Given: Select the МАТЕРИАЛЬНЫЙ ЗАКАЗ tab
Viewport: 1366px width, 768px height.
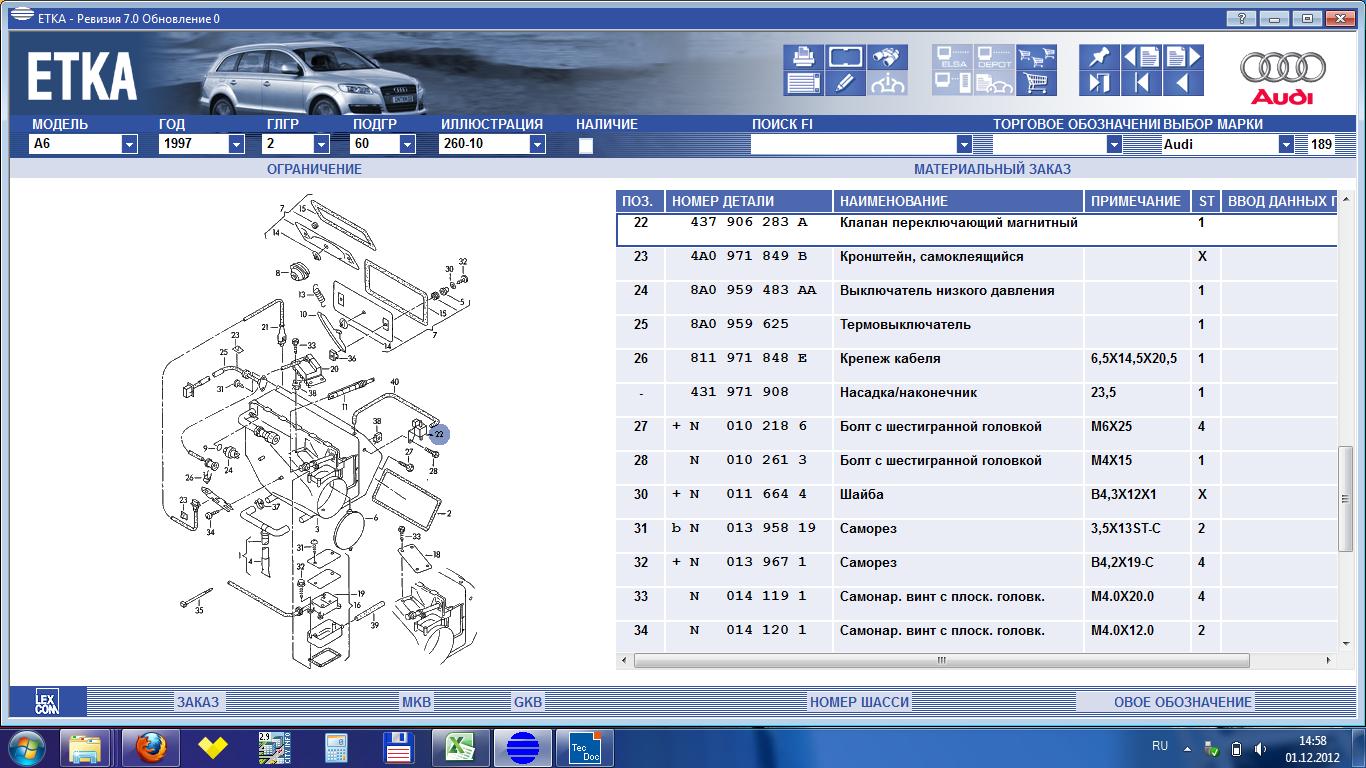Looking at the screenshot, I should [x=992, y=169].
